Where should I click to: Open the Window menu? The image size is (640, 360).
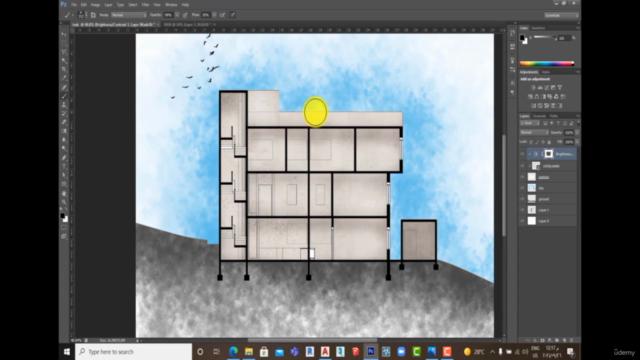[171, 5]
